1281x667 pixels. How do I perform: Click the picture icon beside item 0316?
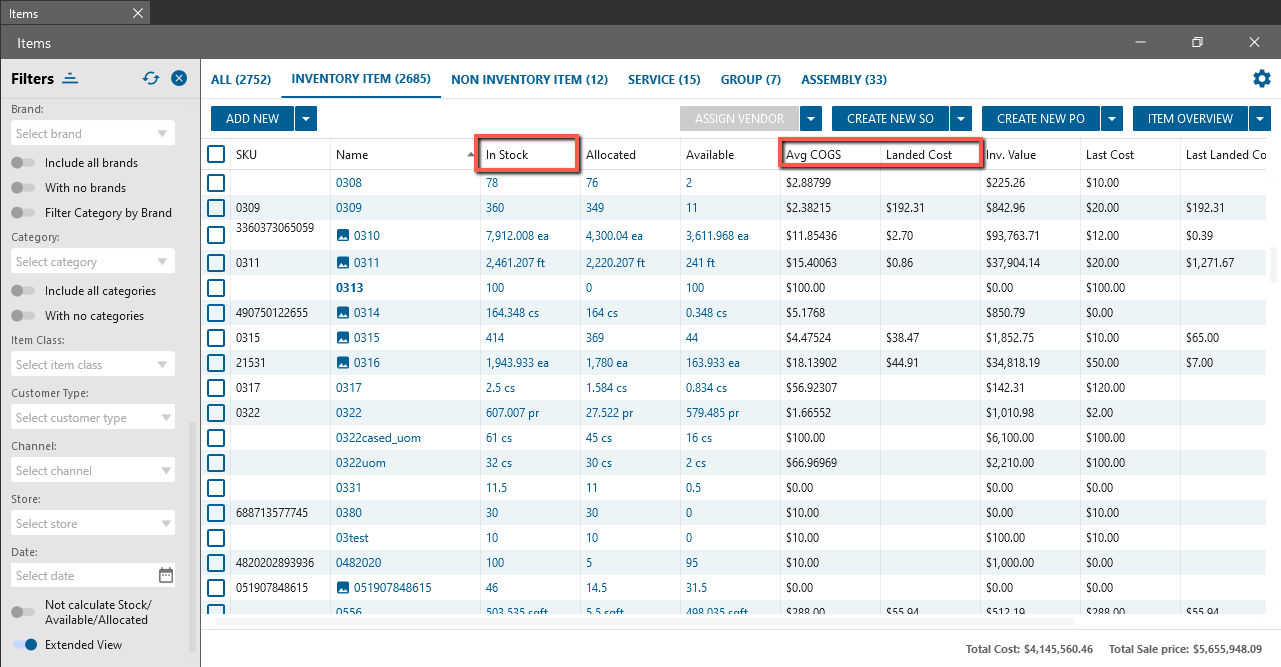(343, 362)
